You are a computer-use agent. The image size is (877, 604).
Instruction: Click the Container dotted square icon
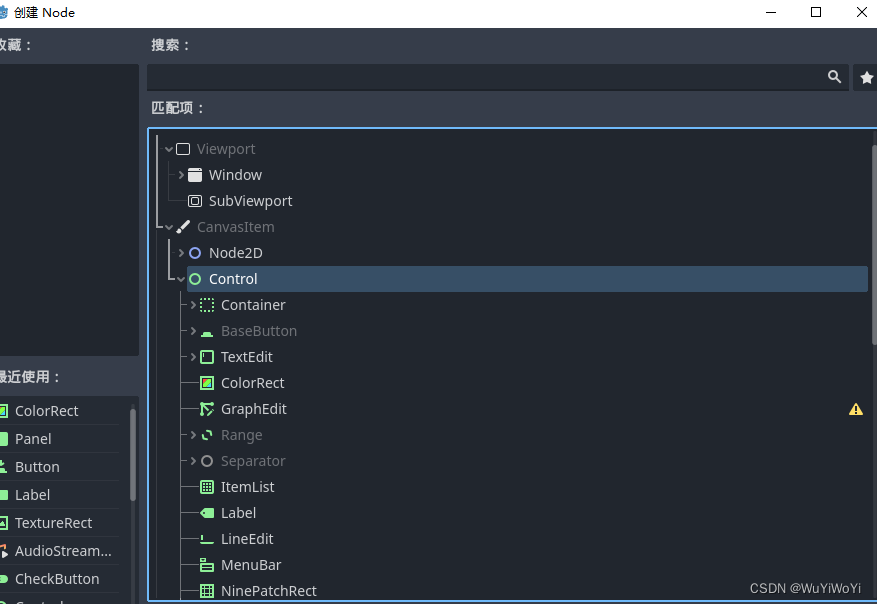207,305
